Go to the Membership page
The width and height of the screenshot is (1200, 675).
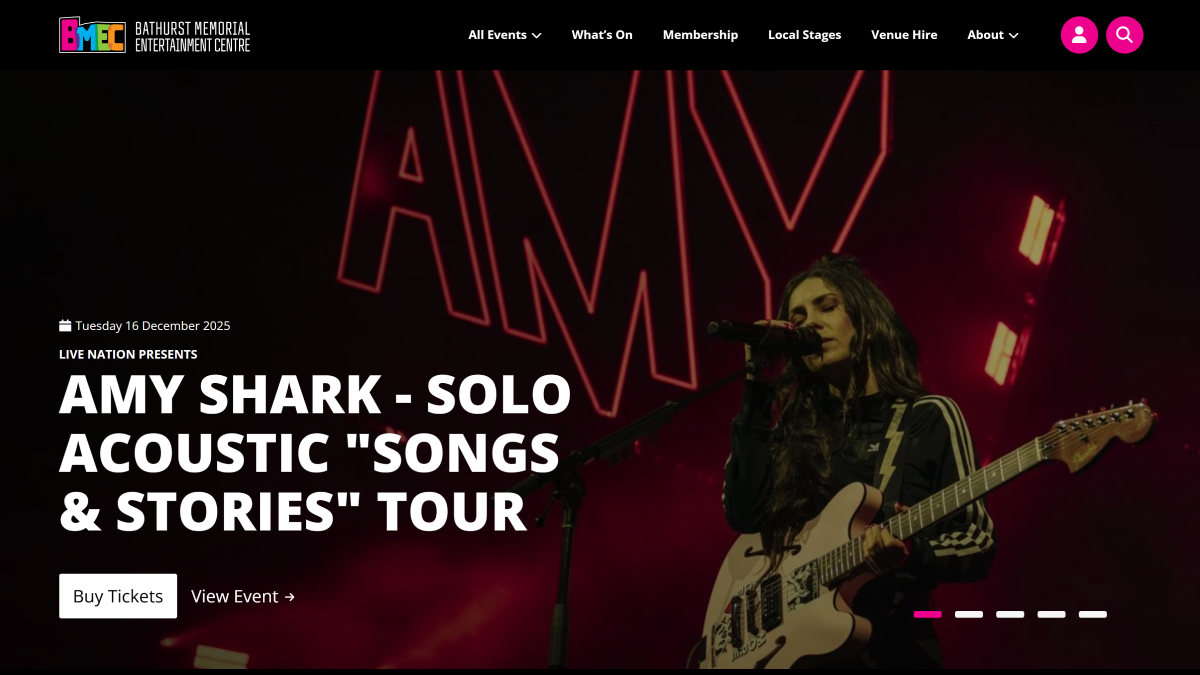click(700, 35)
